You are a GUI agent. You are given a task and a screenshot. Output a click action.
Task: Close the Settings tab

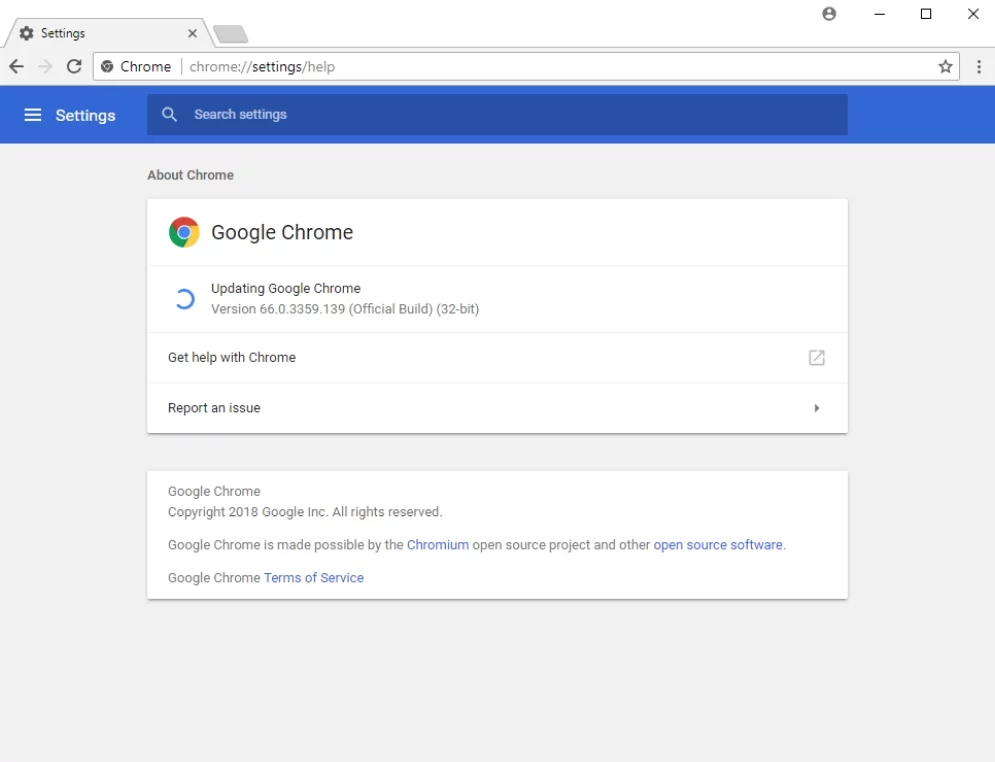[x=192, y=33]
